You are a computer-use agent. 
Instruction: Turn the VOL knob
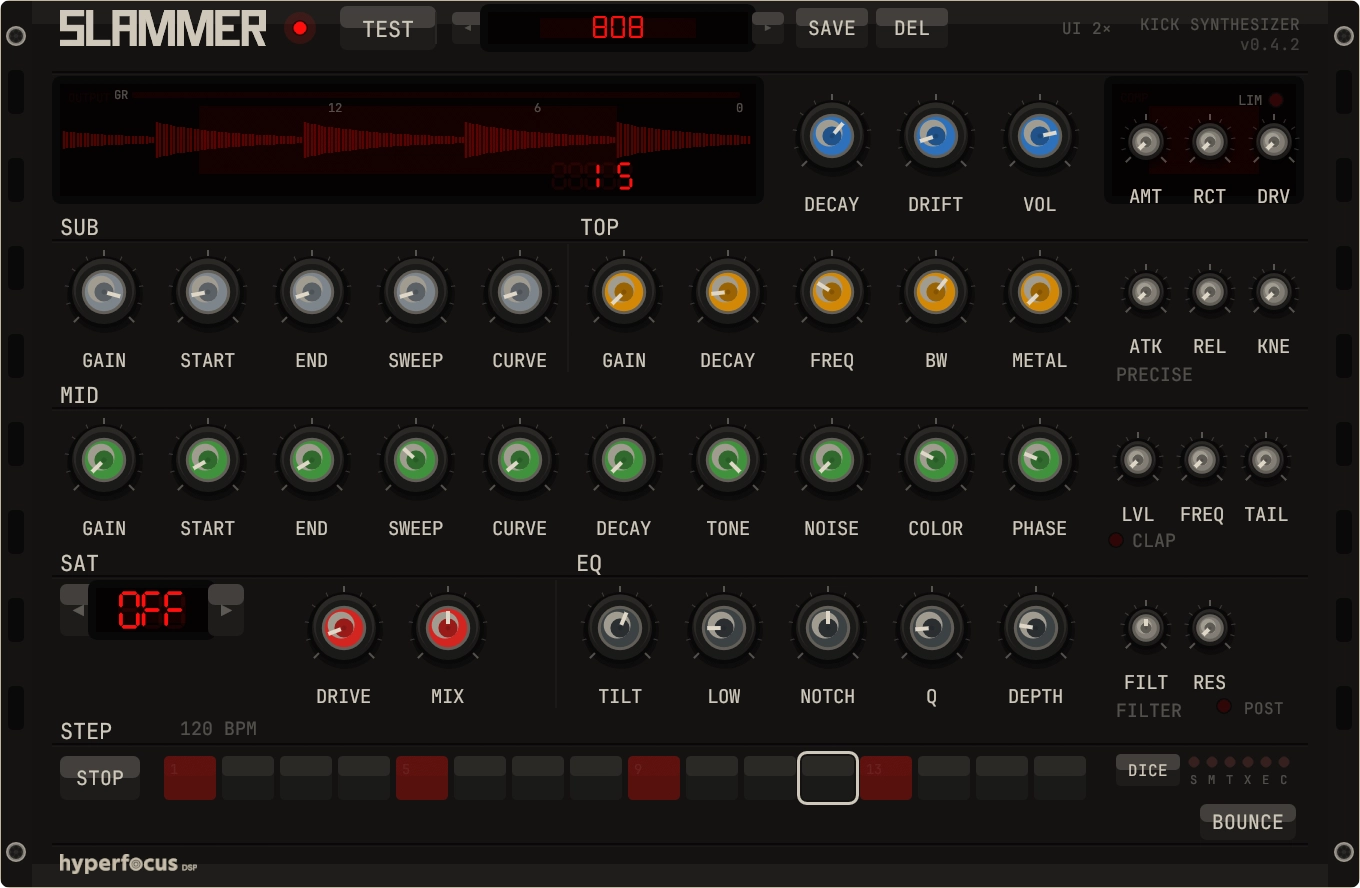(1039, 137)
